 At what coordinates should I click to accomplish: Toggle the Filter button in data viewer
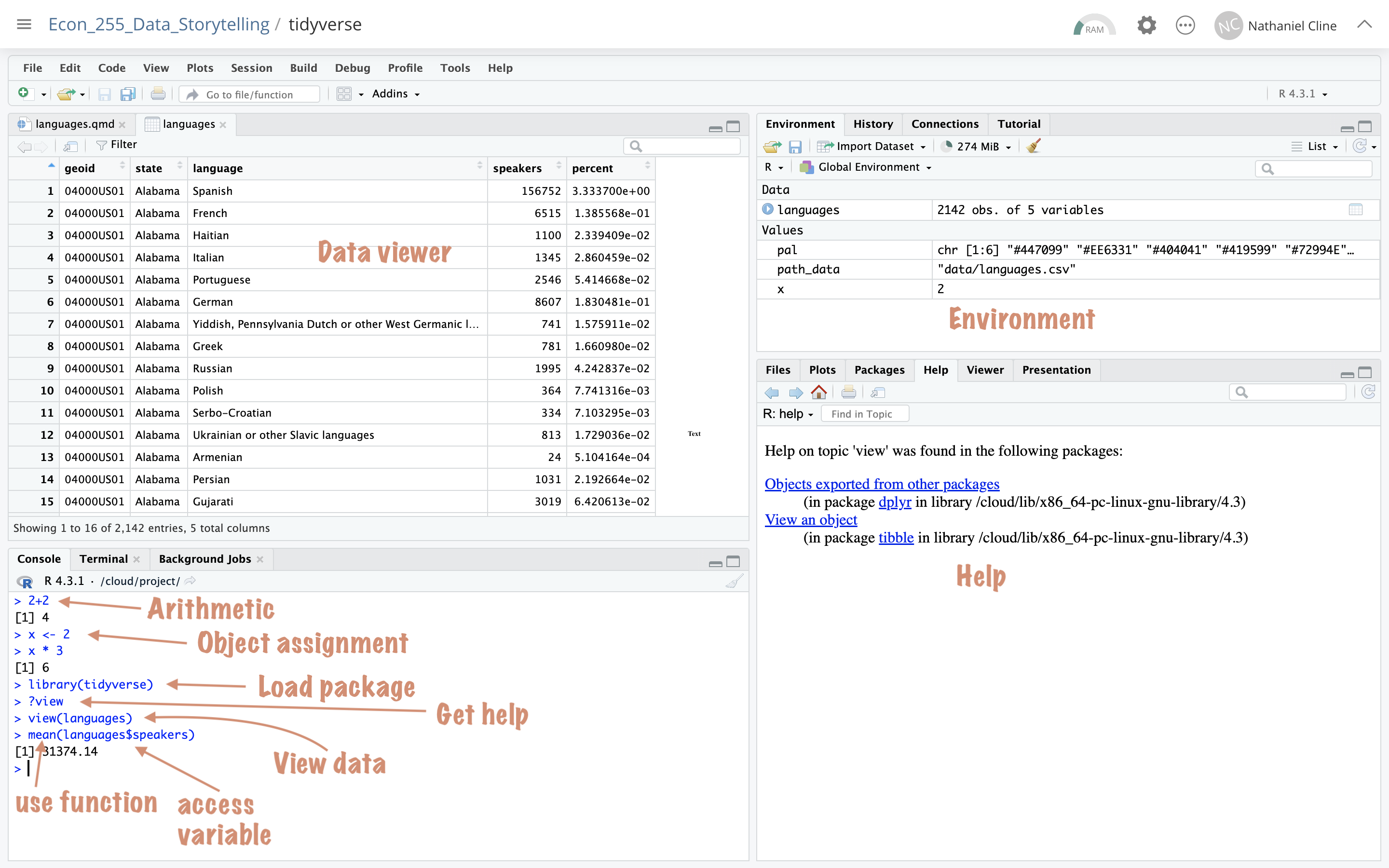[117, 145]
